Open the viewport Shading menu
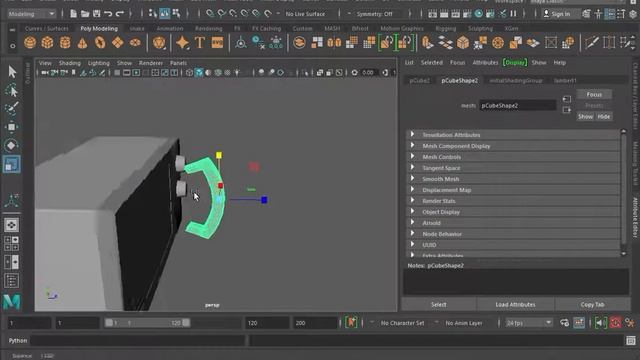Image resolution: width=640 pixels, height=360 pixels. click(x=70, y=63)
